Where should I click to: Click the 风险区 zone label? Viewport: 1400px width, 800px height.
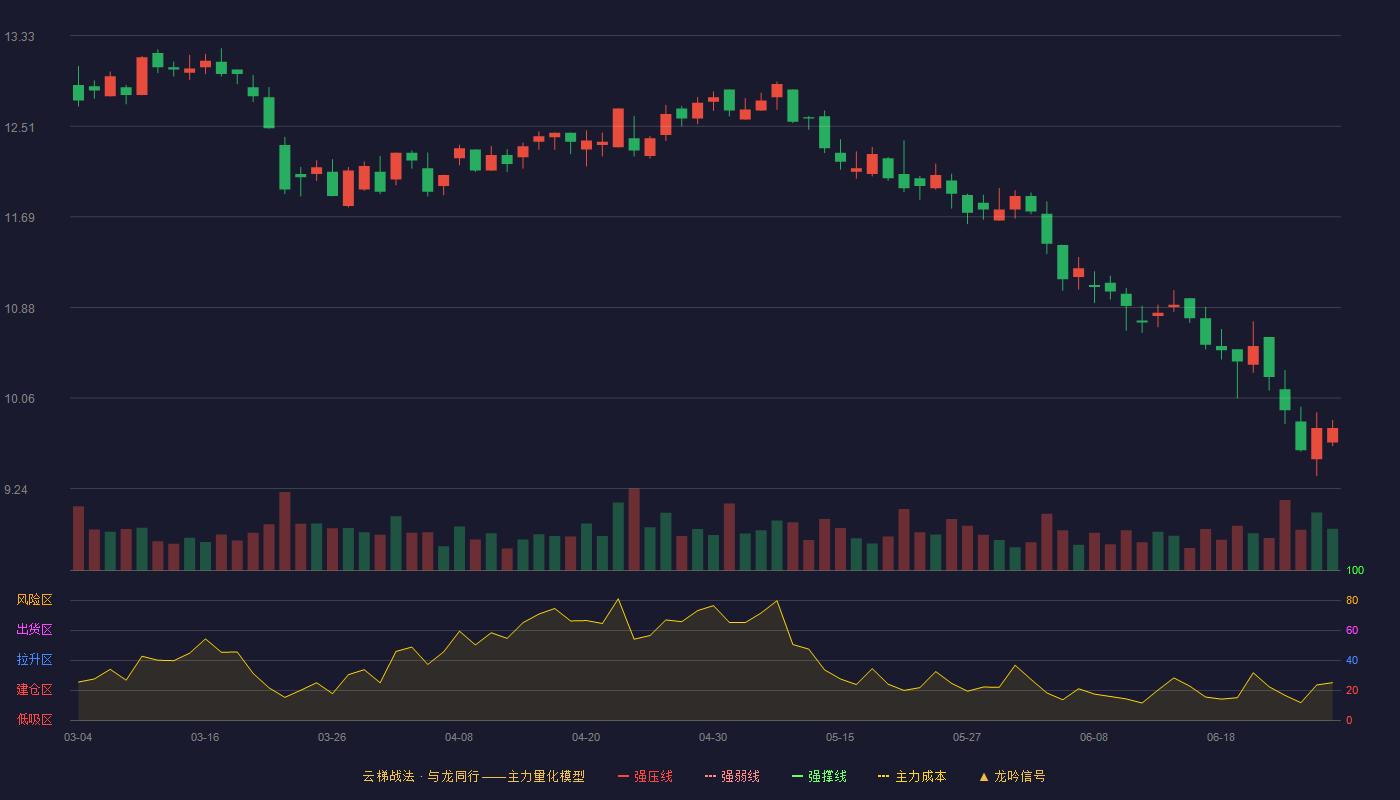coord(34,600)
